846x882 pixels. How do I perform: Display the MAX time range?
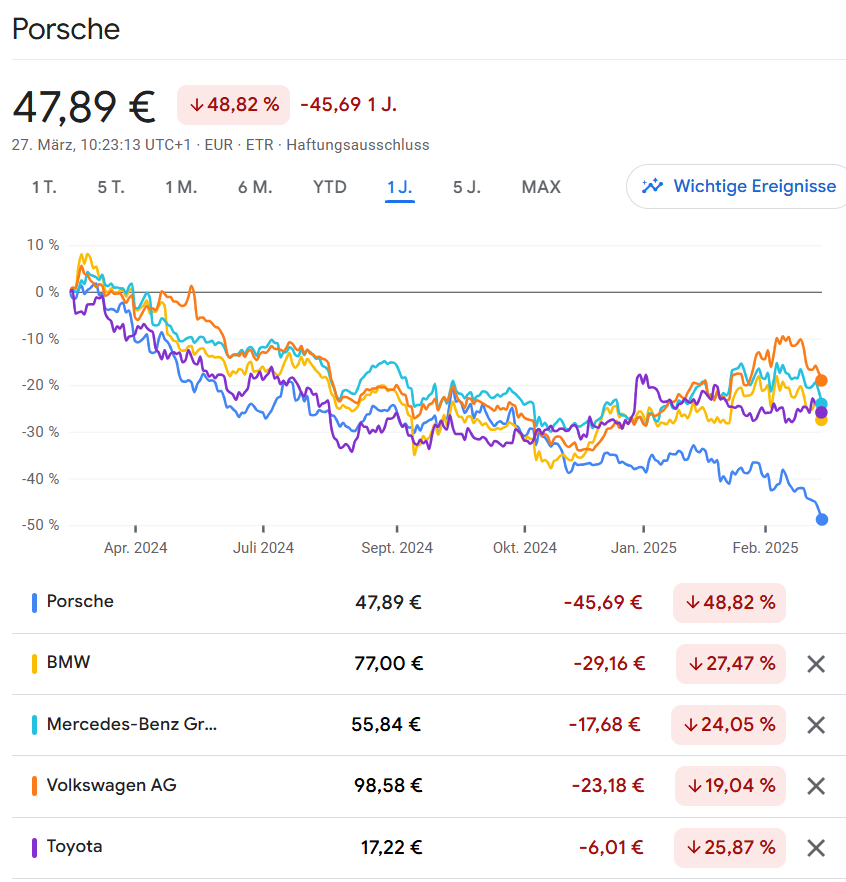pos(541,187)
